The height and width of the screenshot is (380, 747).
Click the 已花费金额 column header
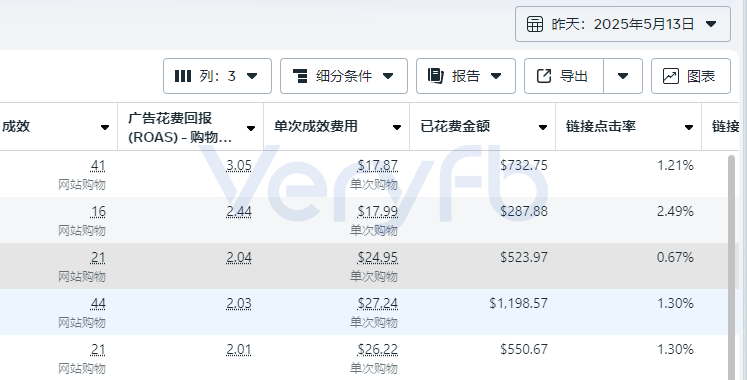tap(483, 127)
